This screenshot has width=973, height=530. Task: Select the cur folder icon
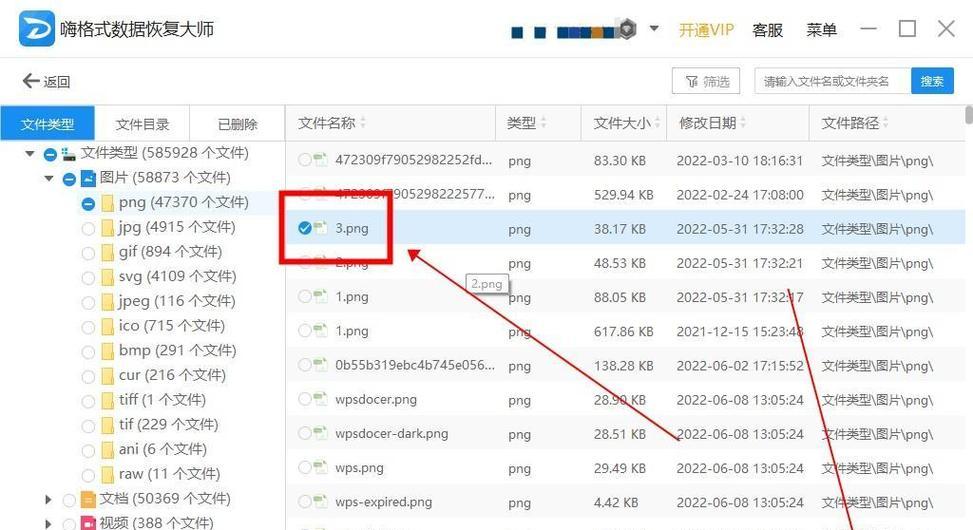(x=107, y=376)
